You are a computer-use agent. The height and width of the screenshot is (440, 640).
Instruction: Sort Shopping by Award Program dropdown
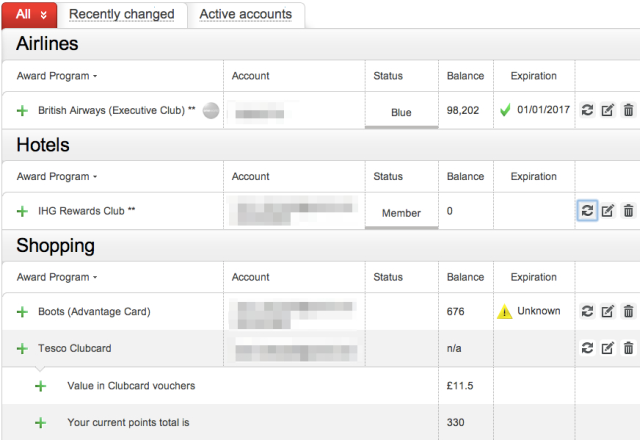click(x=57, y=277)
